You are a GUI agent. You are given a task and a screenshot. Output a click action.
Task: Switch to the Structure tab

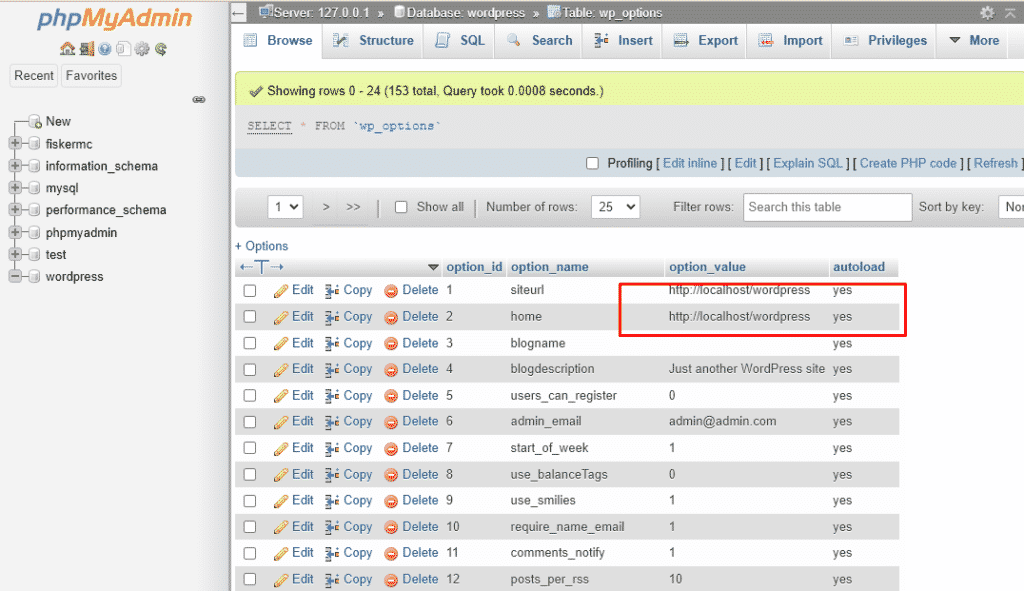click(374, 40)
